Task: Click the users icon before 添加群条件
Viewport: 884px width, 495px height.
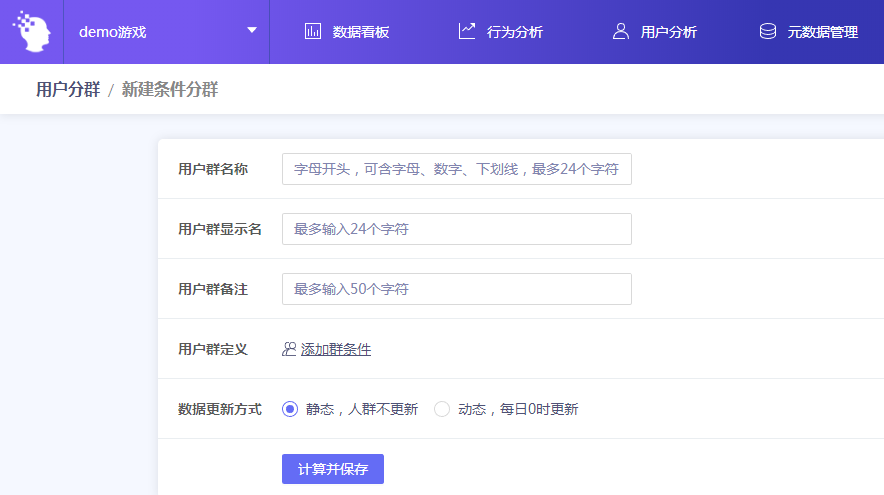Action: coord(289,349)
